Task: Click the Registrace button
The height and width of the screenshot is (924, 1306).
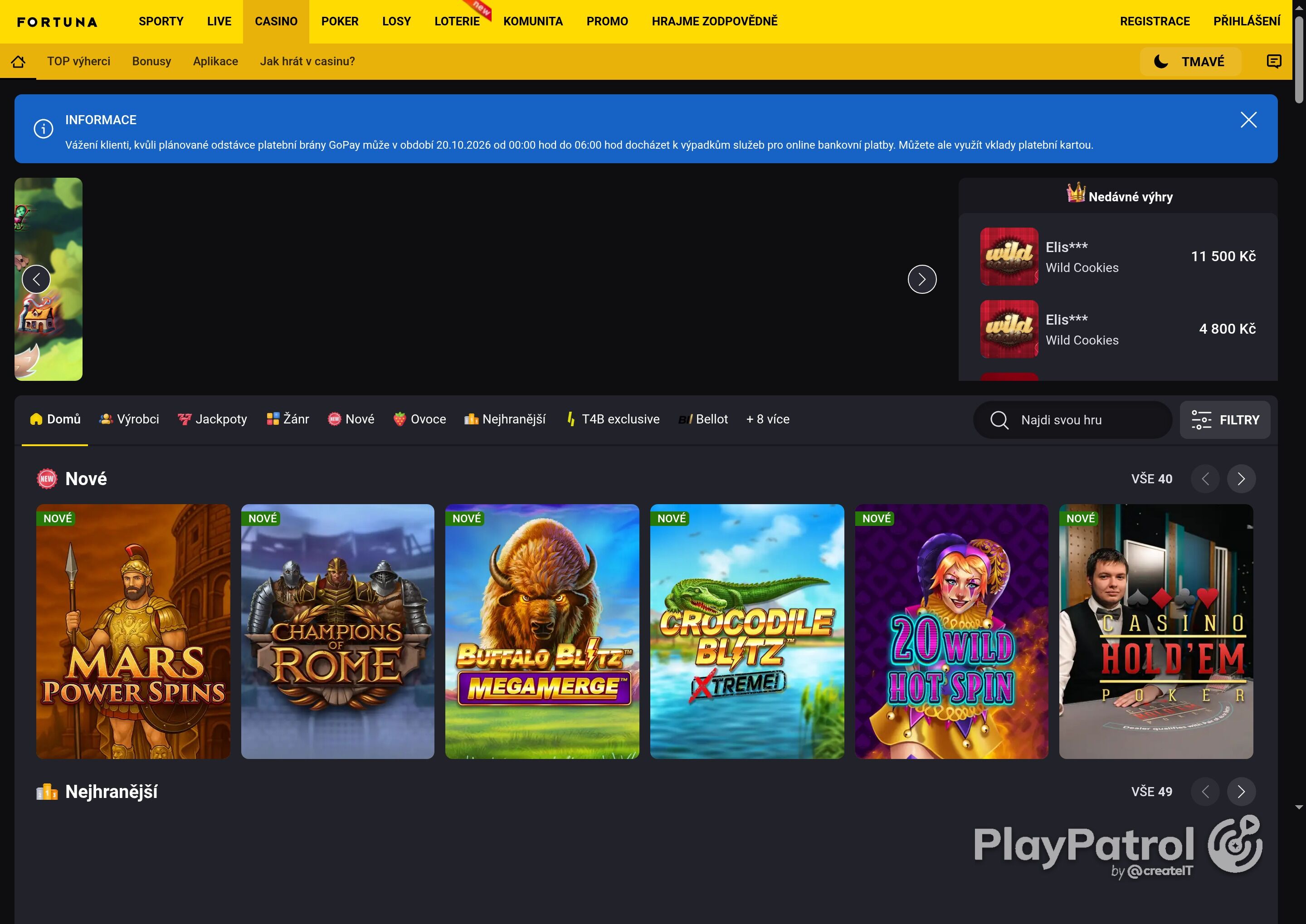Action: tap(1155, 22)
